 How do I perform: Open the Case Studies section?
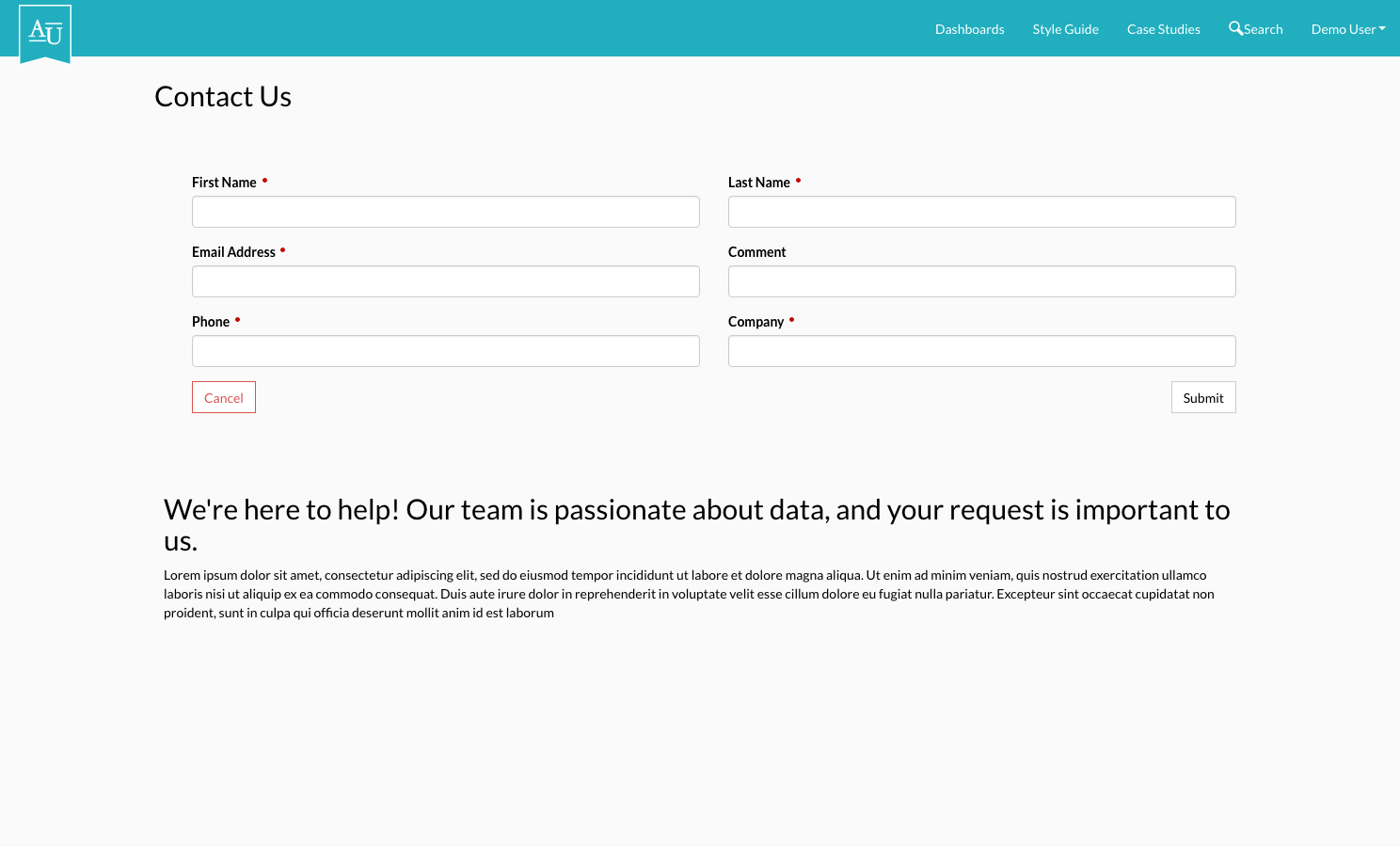point(1163,29)
